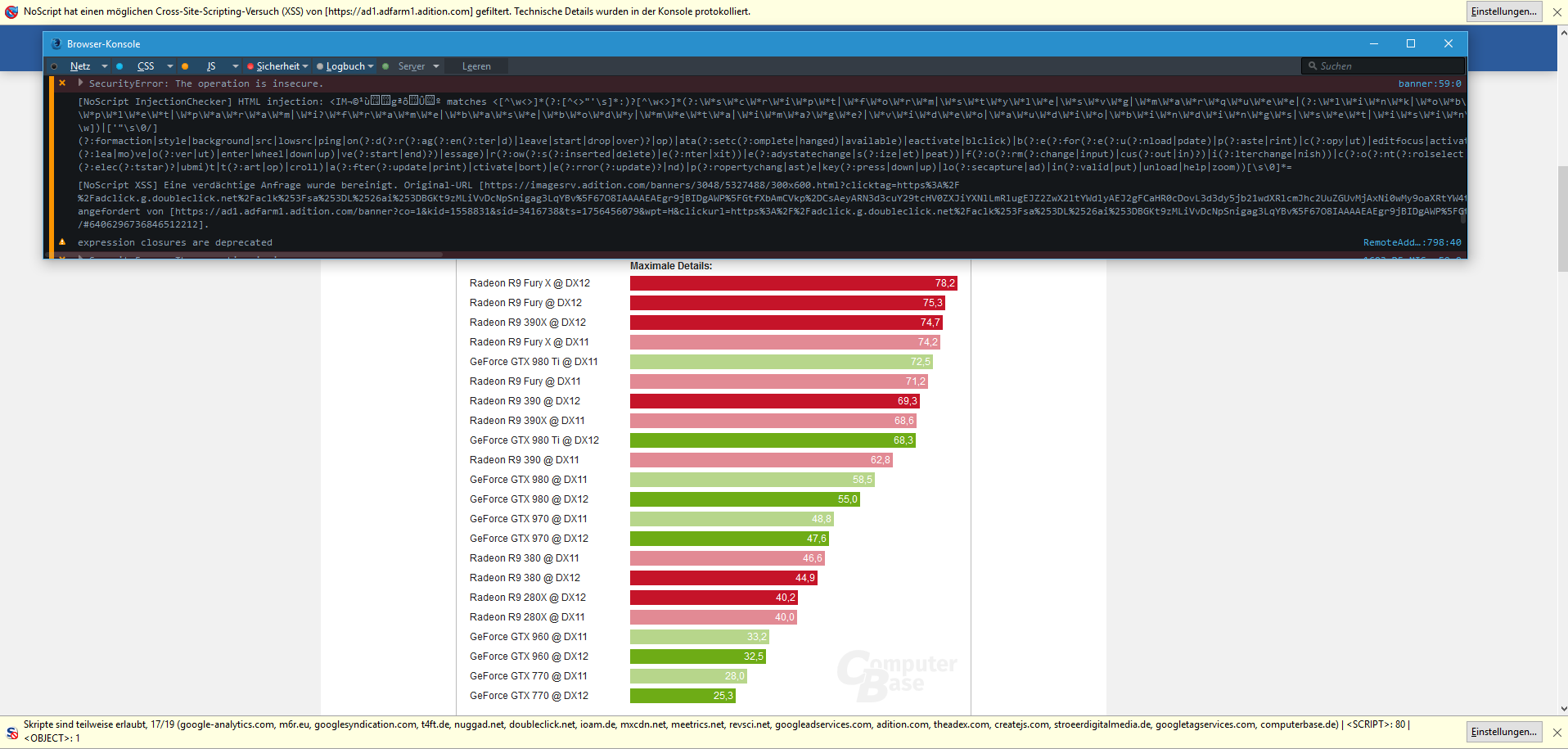Click the Radeon R9 380 @ DX11 label
The image size is (1568, 749).
[525, 558]
